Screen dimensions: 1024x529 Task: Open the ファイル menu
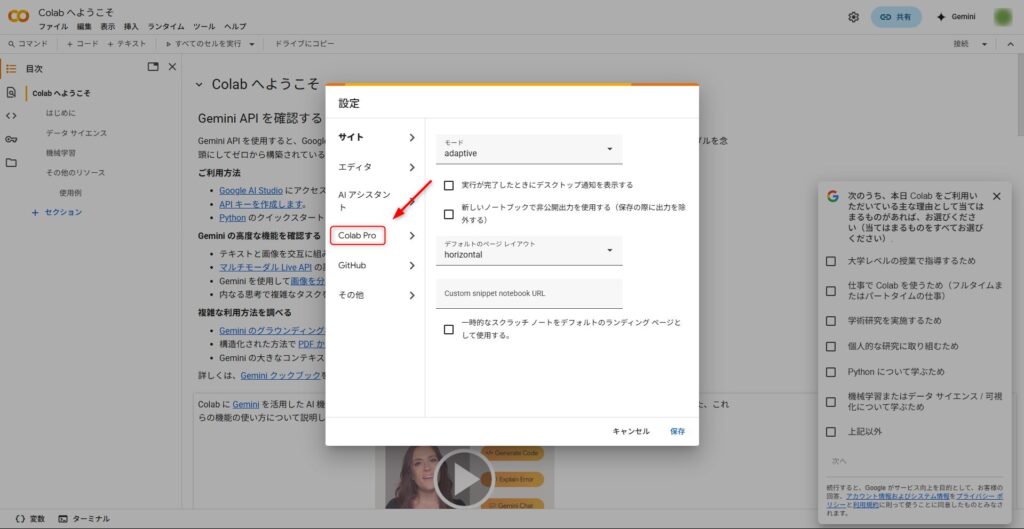tap(53, 27)
